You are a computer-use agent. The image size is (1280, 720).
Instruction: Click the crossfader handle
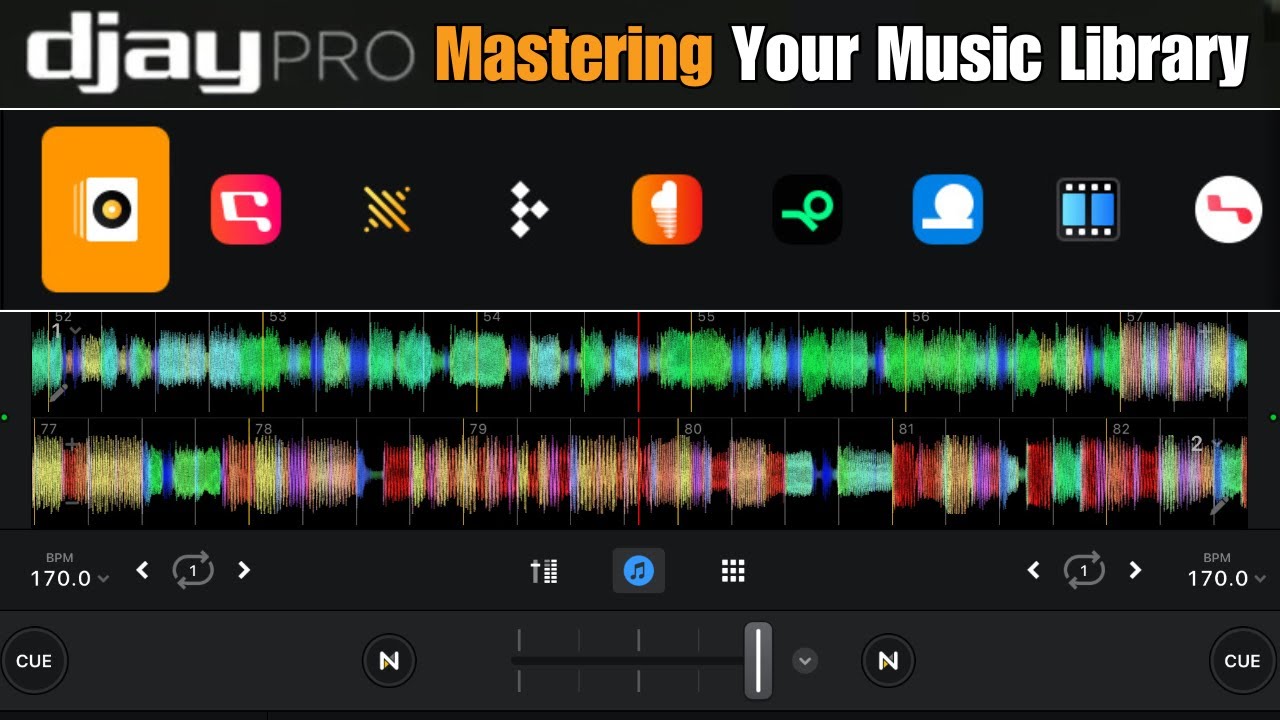pyautogui.click(x=758, y=660)
